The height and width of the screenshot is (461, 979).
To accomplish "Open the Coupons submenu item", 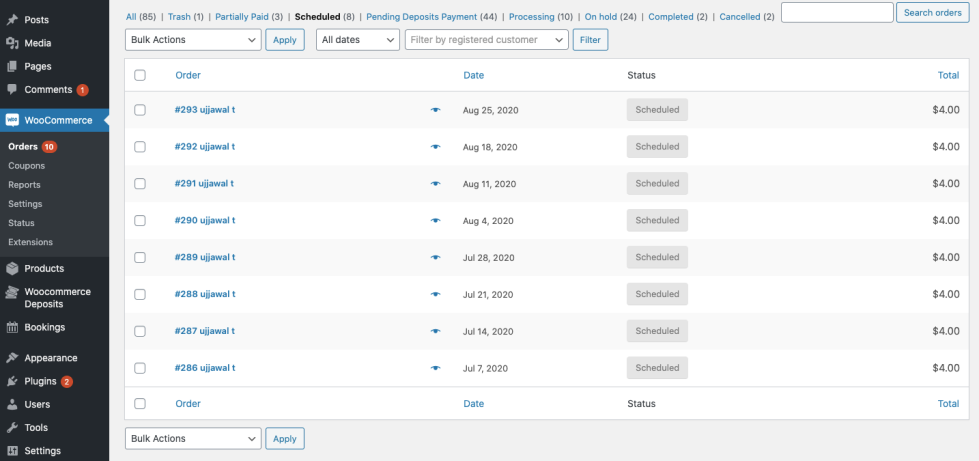I will coord(26,166).
